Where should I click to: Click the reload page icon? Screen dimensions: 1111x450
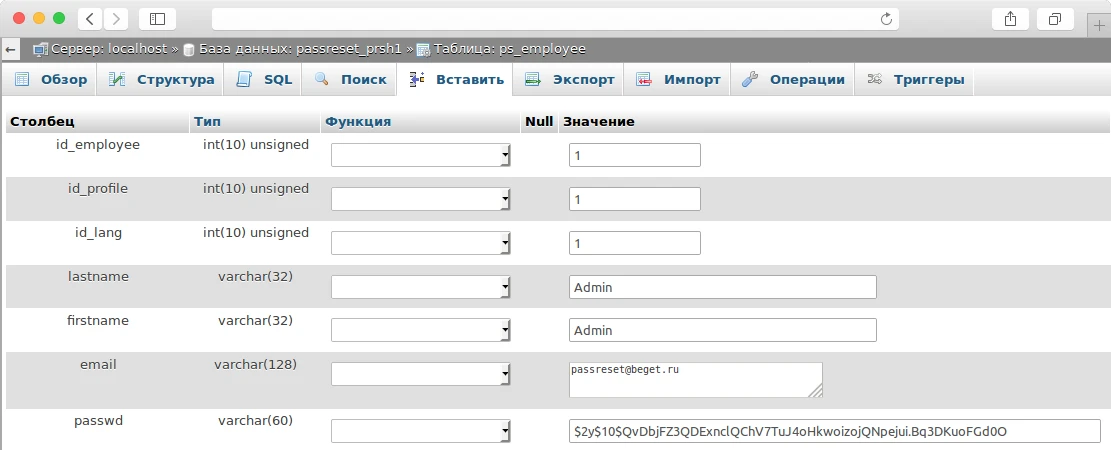pos(885,18)
